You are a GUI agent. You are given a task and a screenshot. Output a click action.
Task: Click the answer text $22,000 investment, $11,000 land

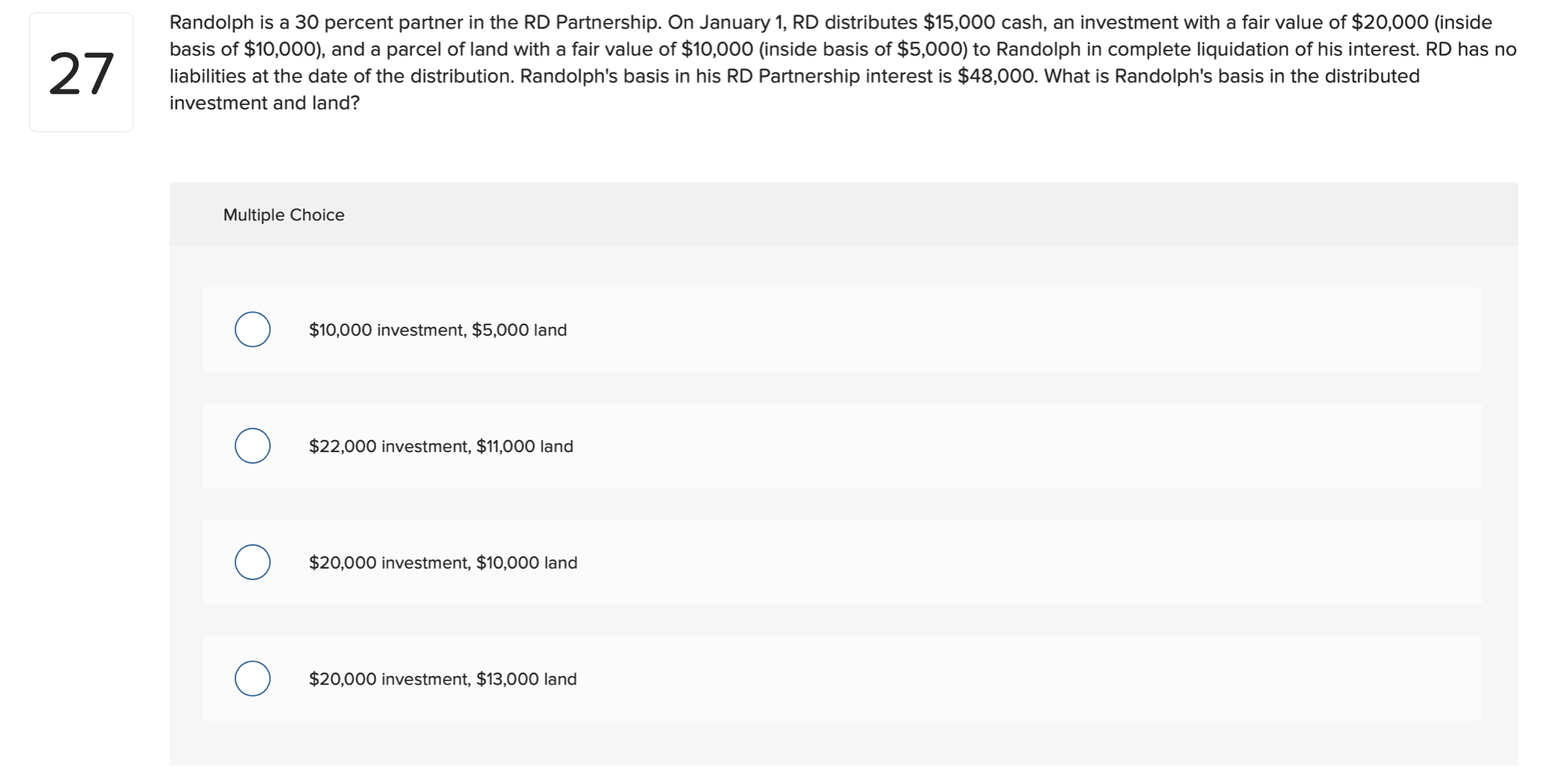point(442,446)
